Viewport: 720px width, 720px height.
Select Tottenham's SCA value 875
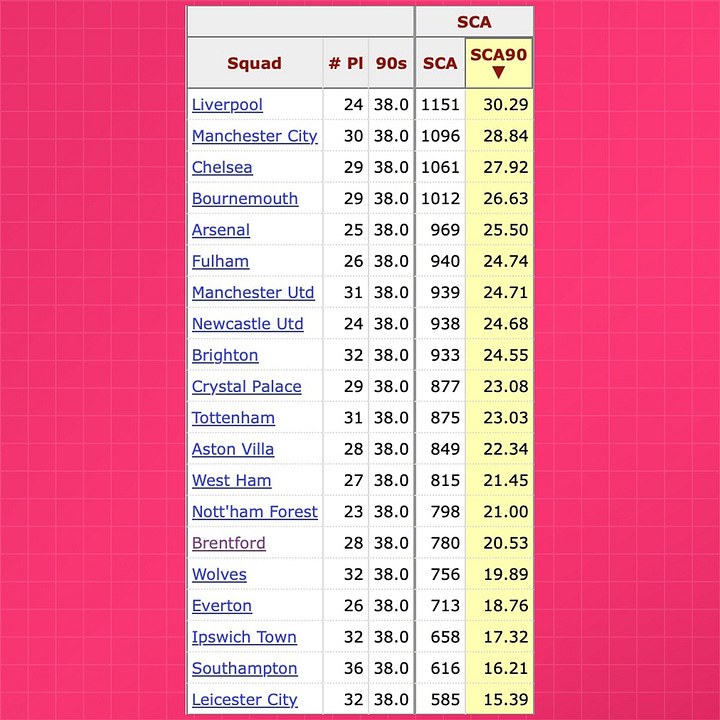(x=445, y=418)
